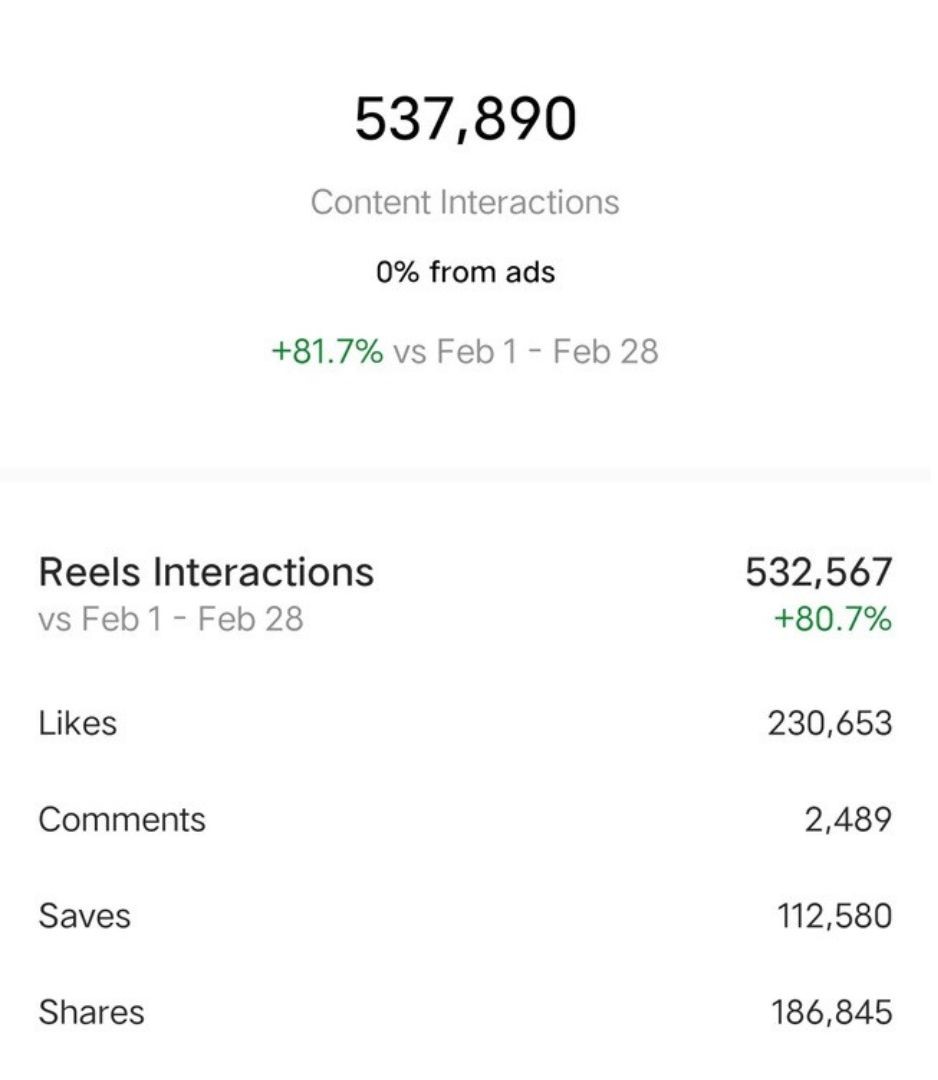Image resolution: width=938 pixels, height=1080 pixels.
Task: Select the Shares label
Action: click(x=91, y=1012)
